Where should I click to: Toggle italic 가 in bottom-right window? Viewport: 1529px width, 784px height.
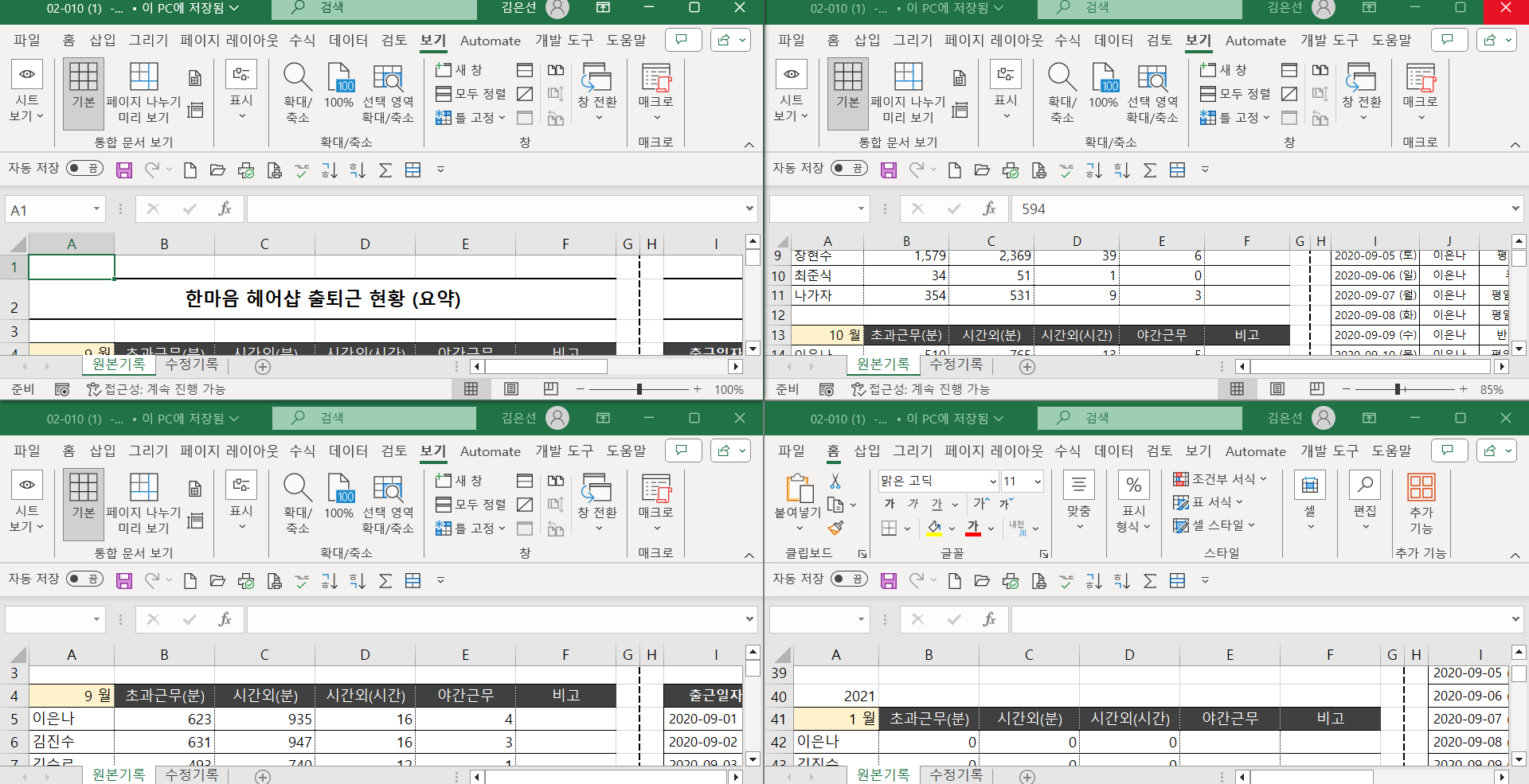pyautogui.click(x=913, y=504)
